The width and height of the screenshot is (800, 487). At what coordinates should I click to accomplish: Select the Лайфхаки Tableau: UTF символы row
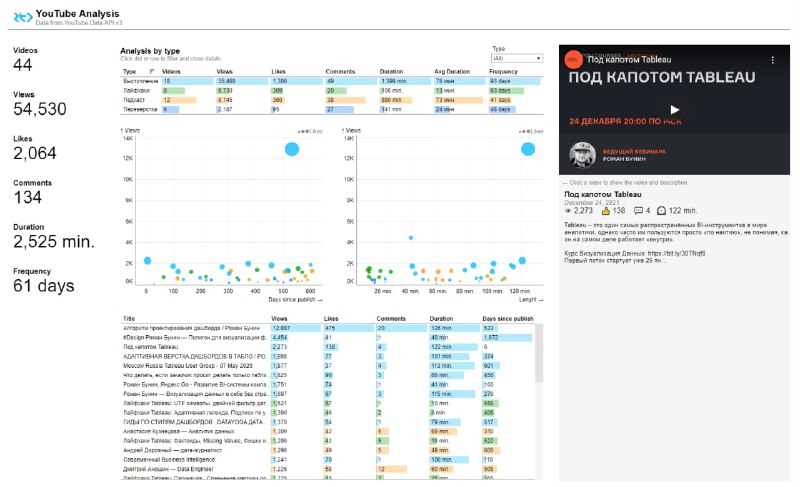point(328,403)
